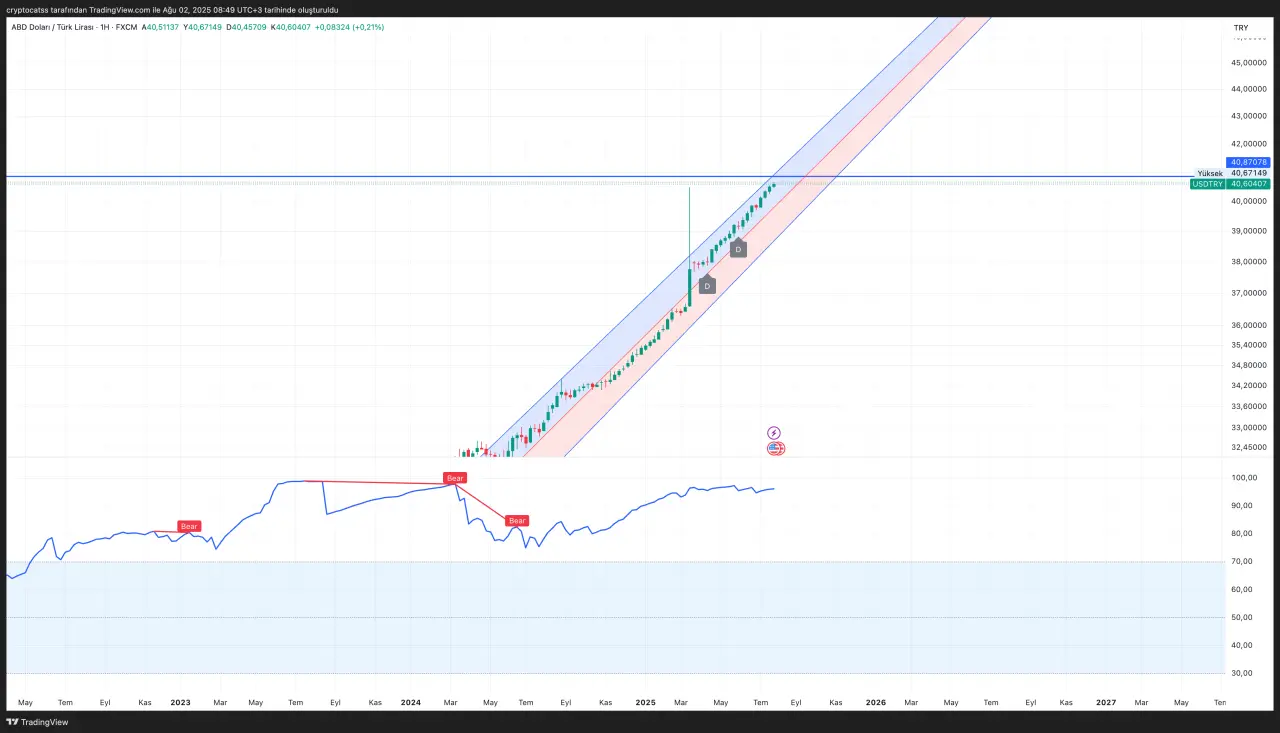Screen dimensions: 1280x733
Task: Open the US flag economic event marker
Action: tap(776, 449)
